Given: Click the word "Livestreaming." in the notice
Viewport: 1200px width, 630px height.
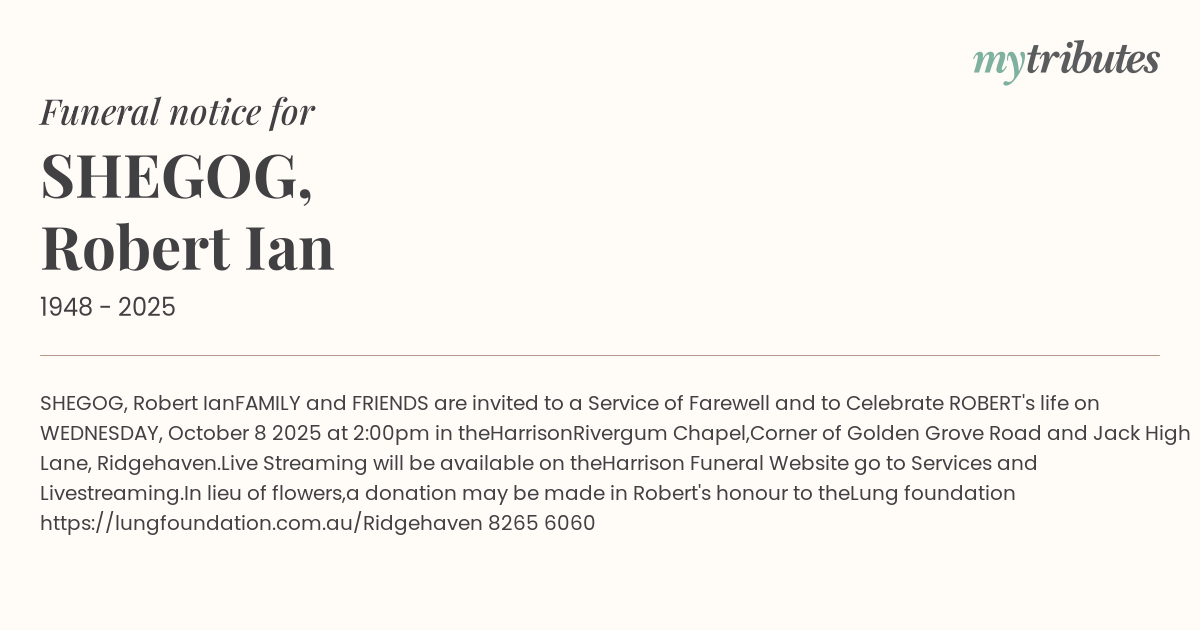Looking at the screenshot, I should click(112, 493).
